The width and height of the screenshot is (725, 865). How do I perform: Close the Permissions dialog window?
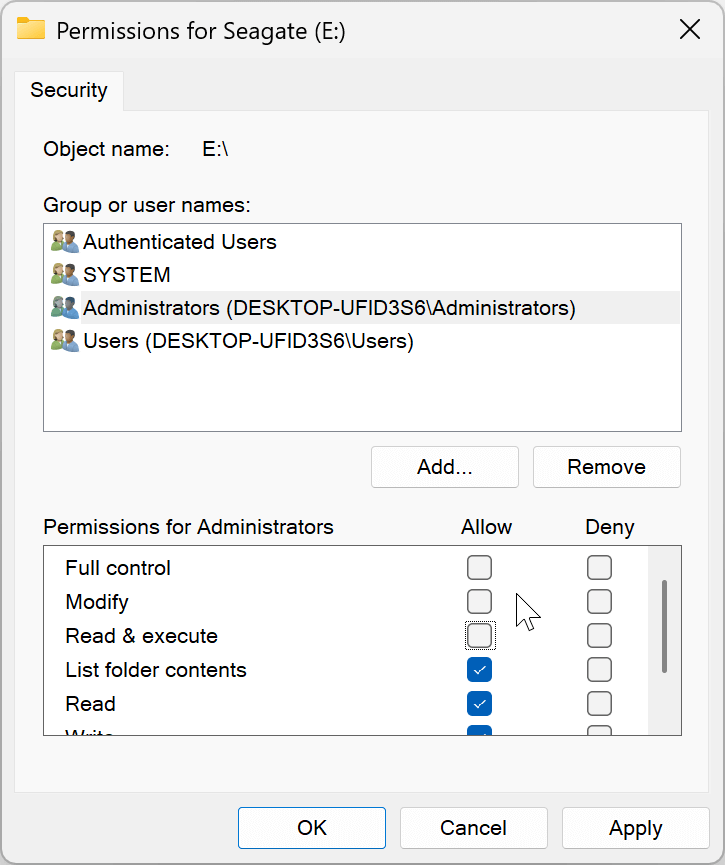[x=689, y=30]
